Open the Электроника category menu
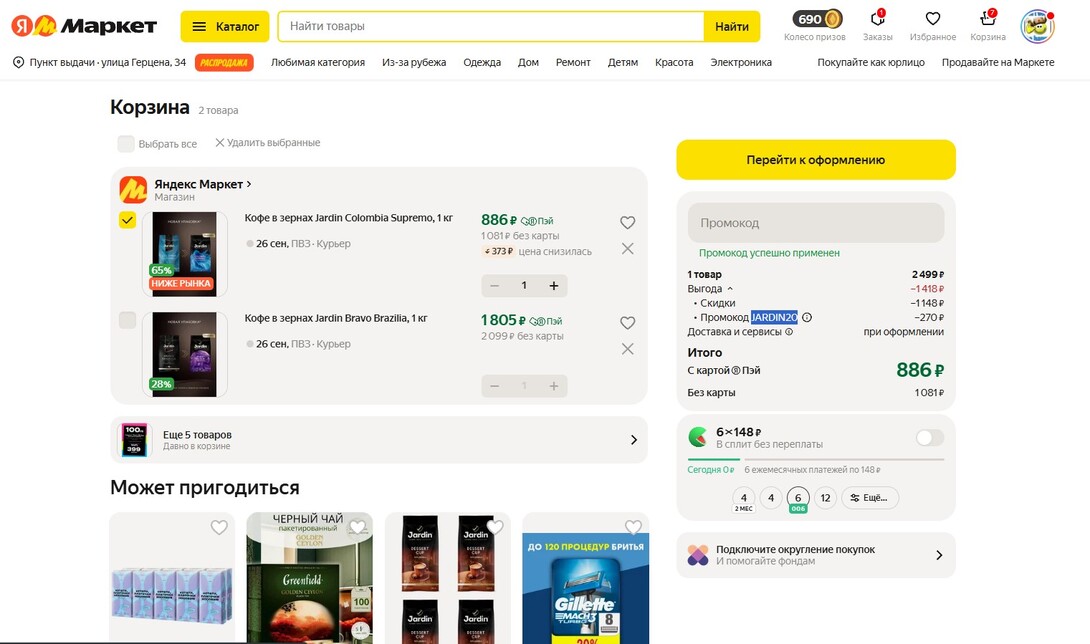Screen dimensions: 1090x644 coord(741,62)
